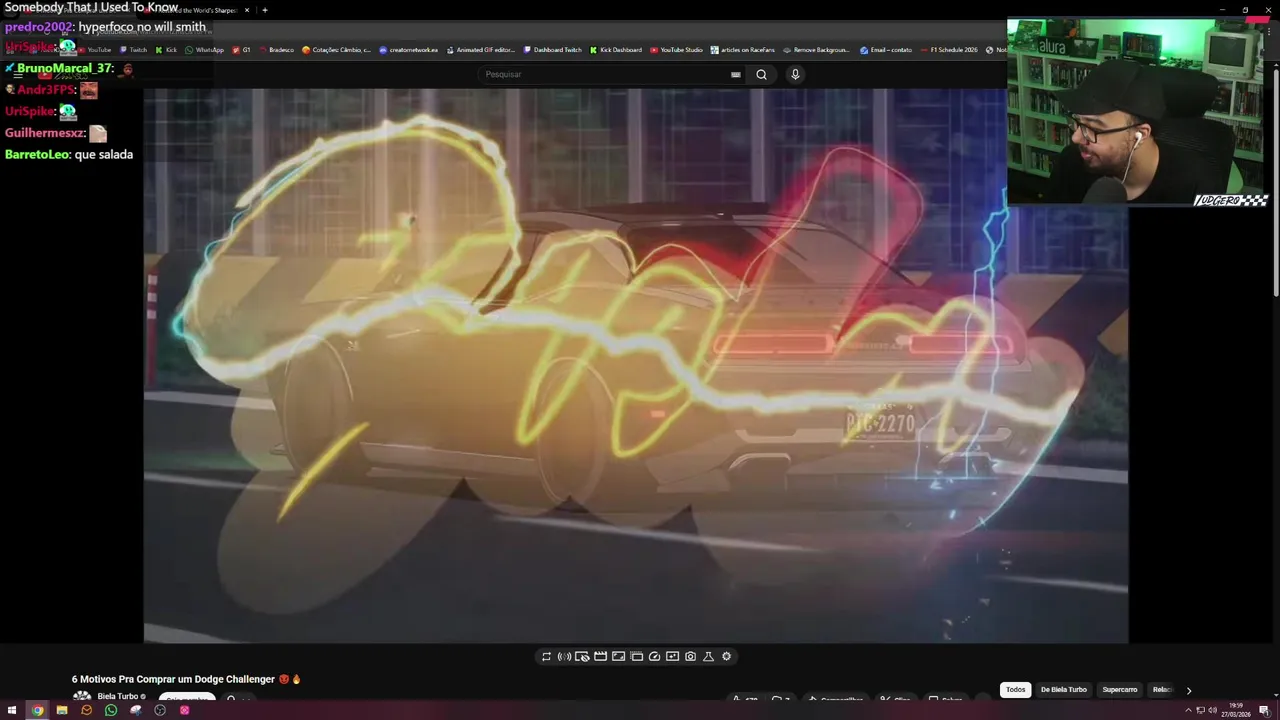
Task: Click chat username predro2002
Action: coord(38,27)
